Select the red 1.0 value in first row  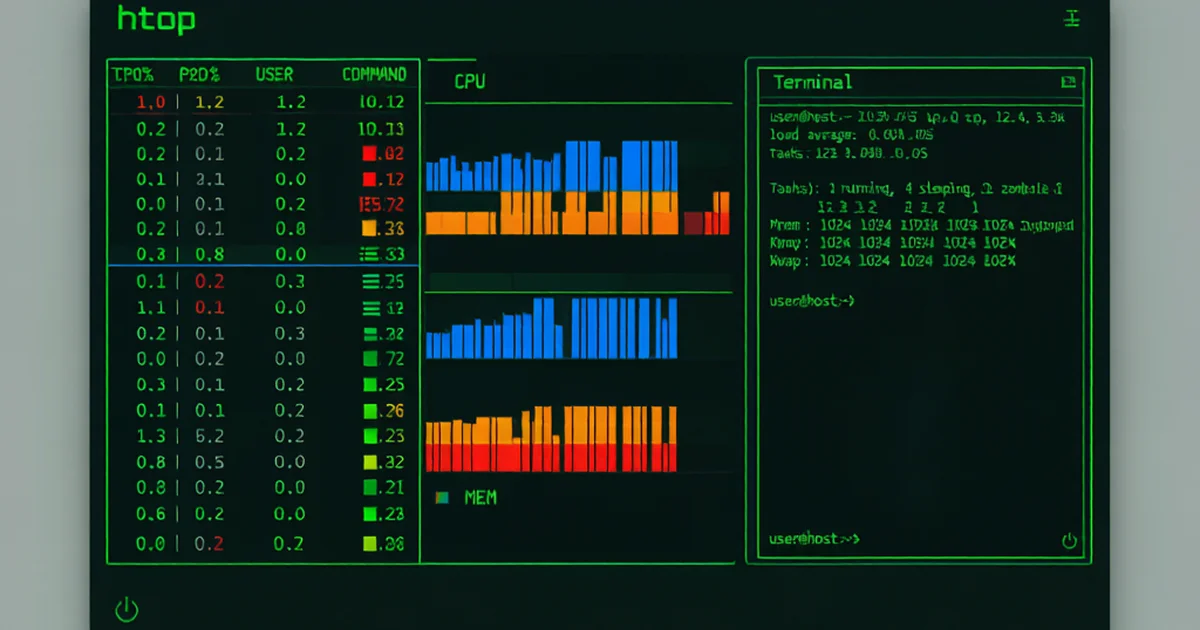tap(150, 102)
